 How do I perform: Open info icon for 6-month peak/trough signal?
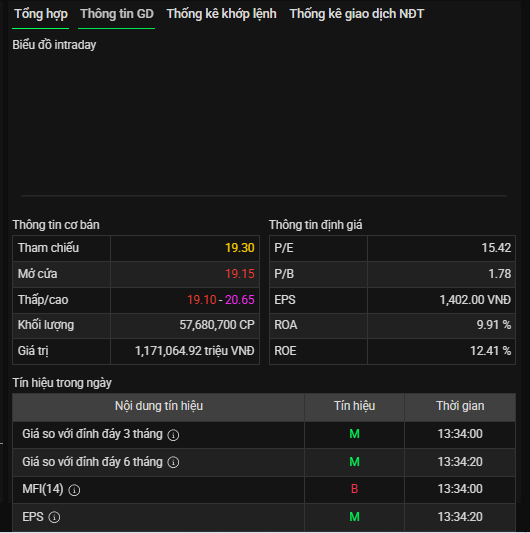tap(173, 462)
